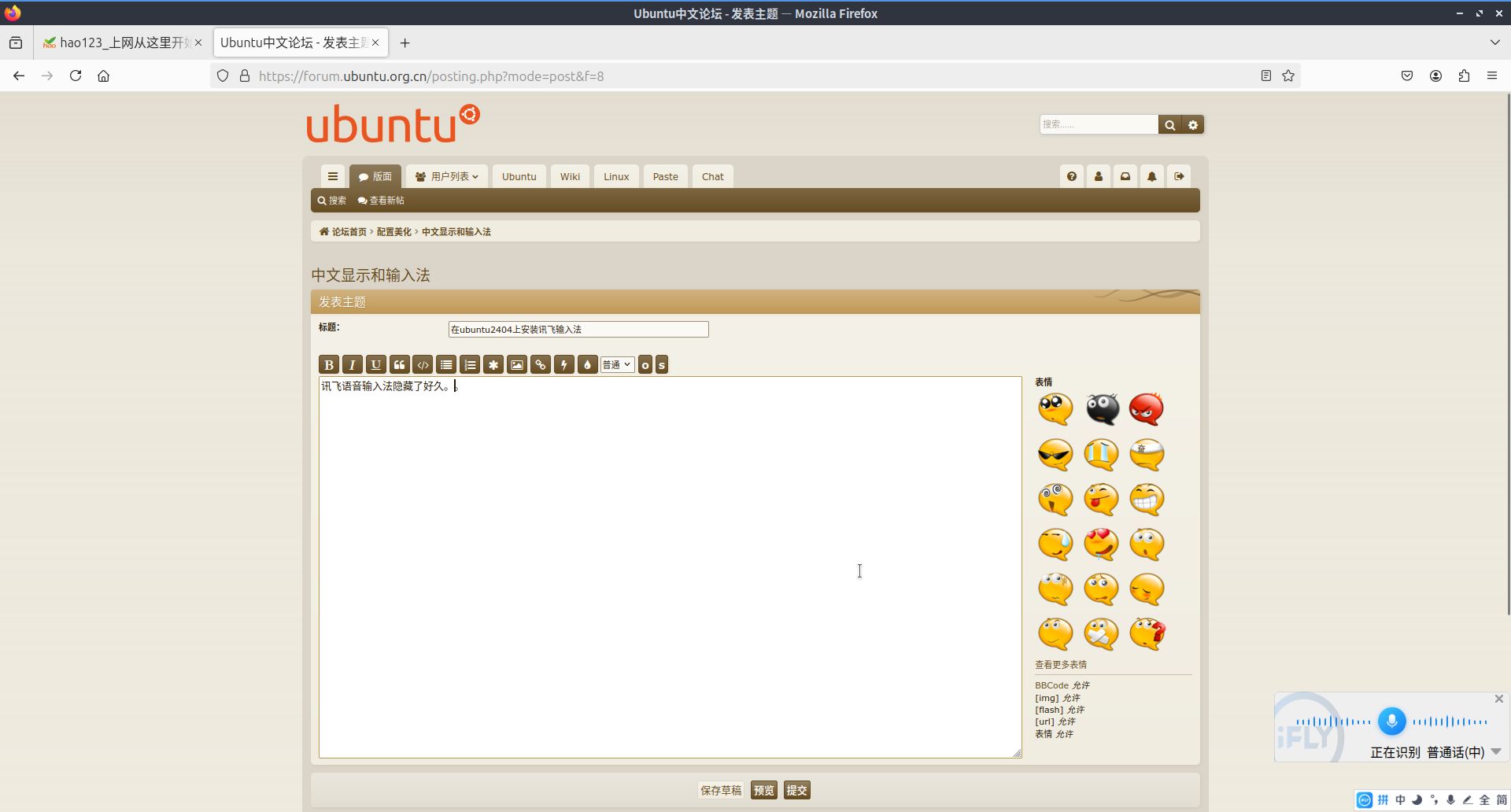Open the 用户列表 dropdown menu
The height and width of the screenshot is (812, 1511).
(447, 176)
